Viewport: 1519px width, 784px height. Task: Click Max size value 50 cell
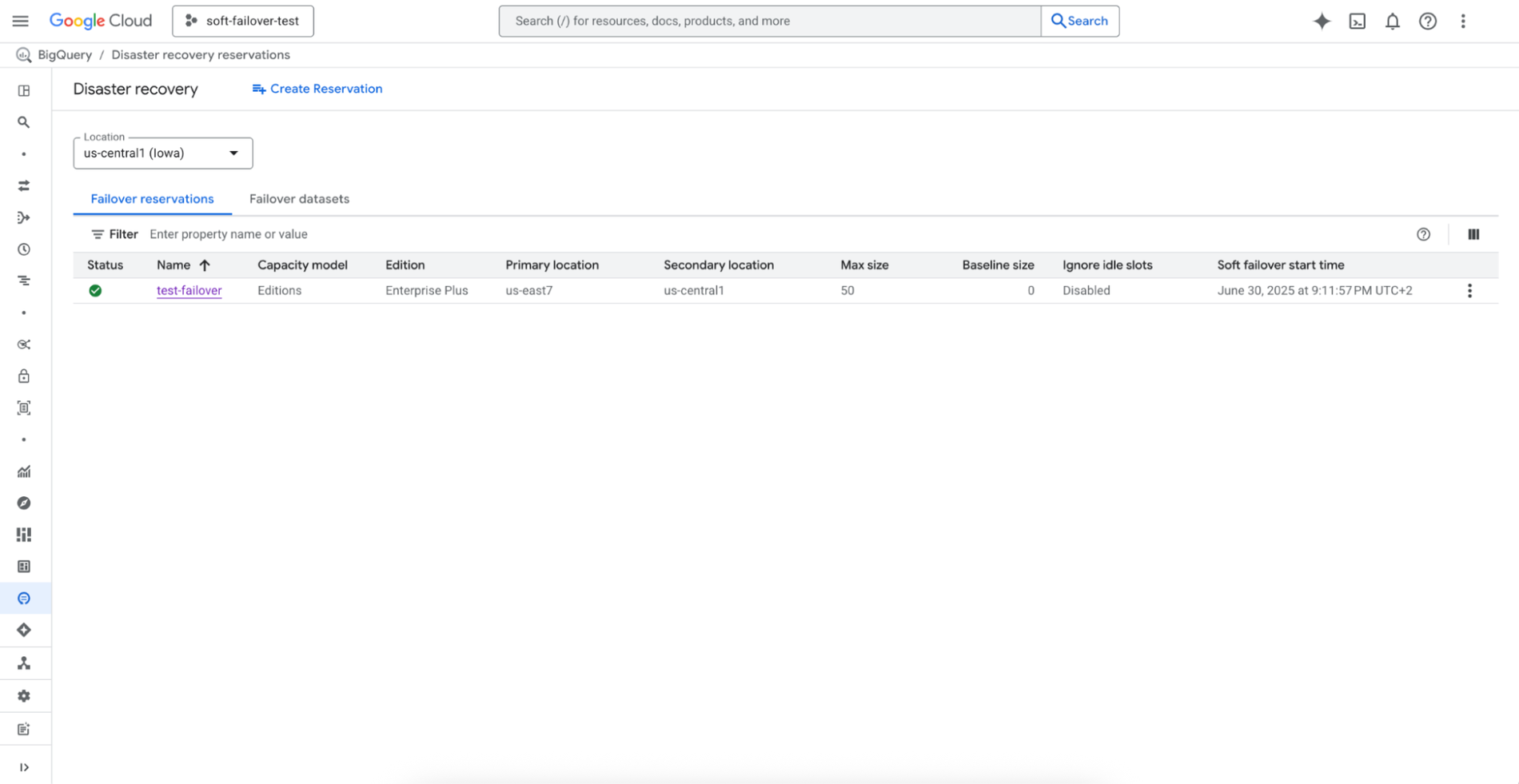pos(847,291)
